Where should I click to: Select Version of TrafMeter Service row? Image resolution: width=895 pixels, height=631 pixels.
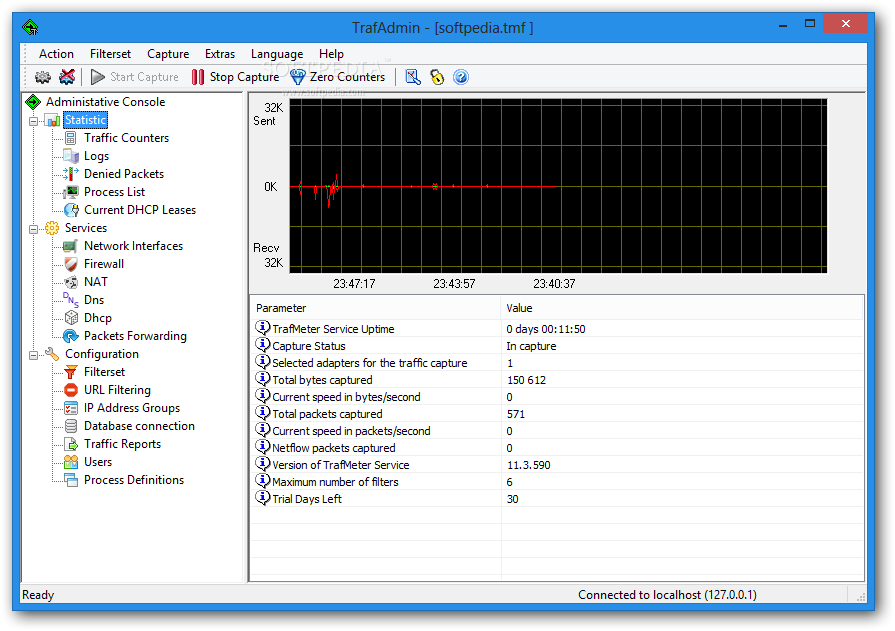[557, 465]
